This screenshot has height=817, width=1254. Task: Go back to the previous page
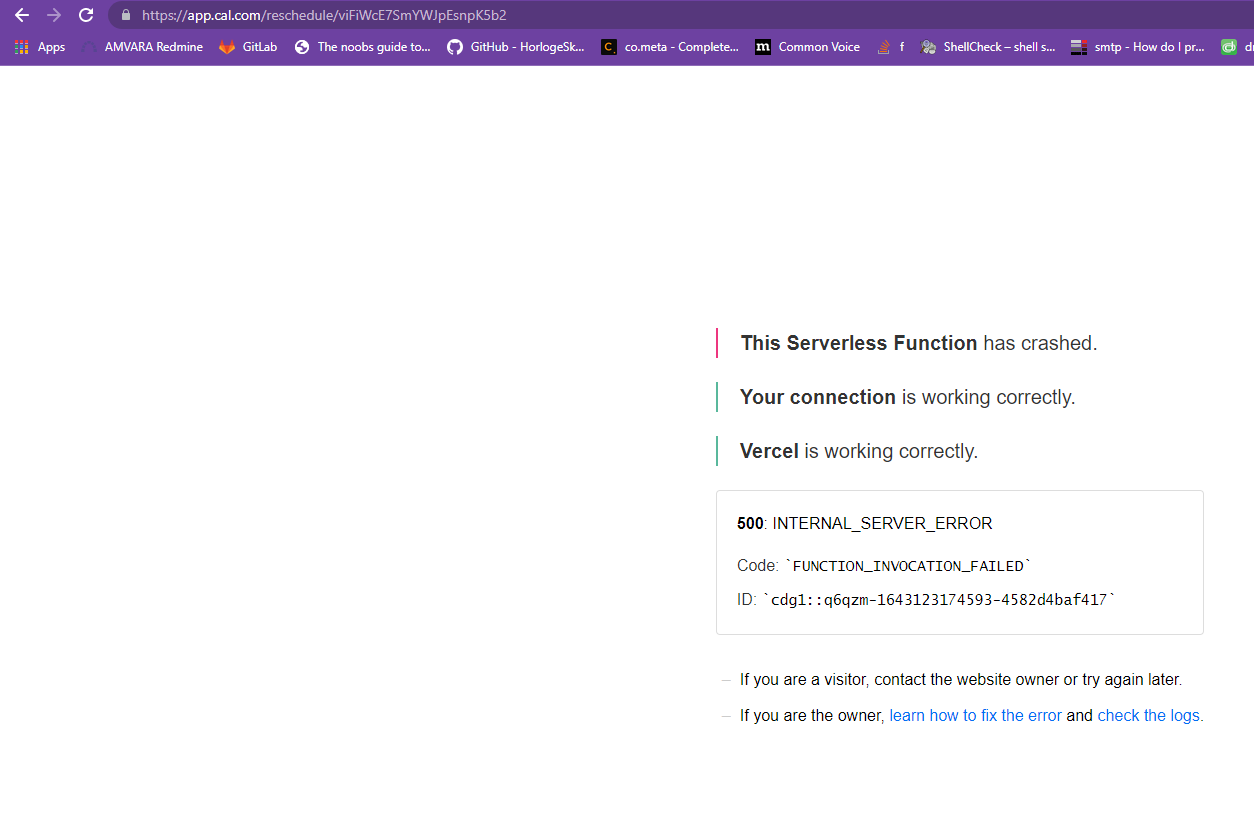(x=22, y=15)
